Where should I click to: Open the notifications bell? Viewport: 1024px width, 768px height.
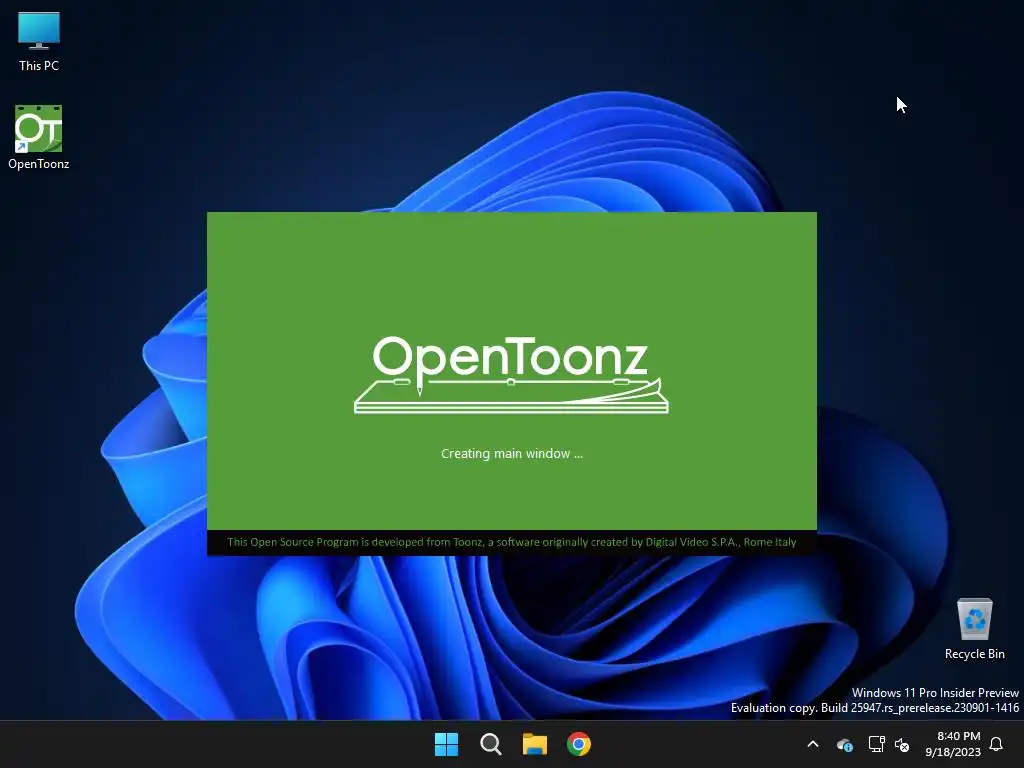(997, 744)
